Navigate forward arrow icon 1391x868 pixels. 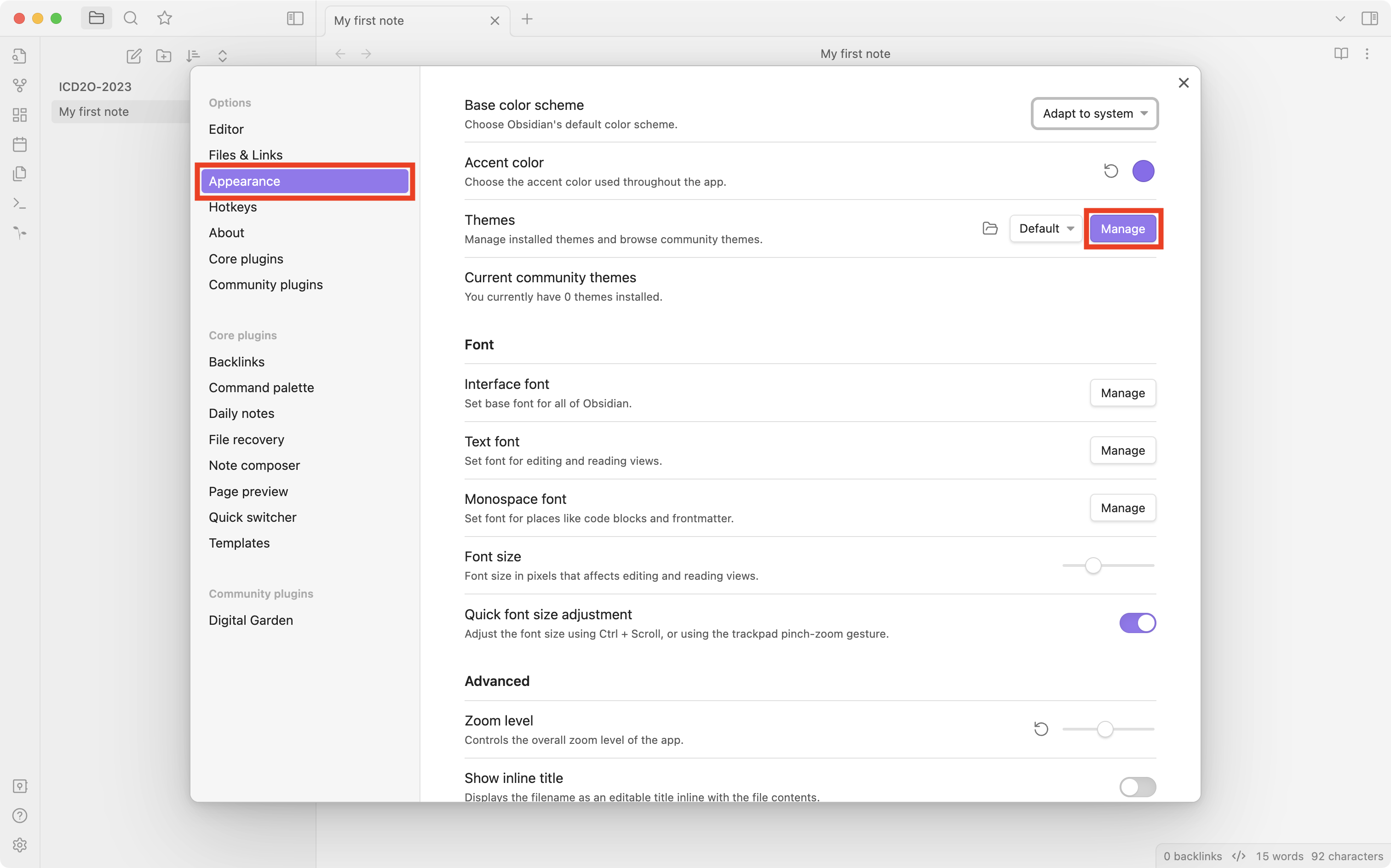point(367,54)
